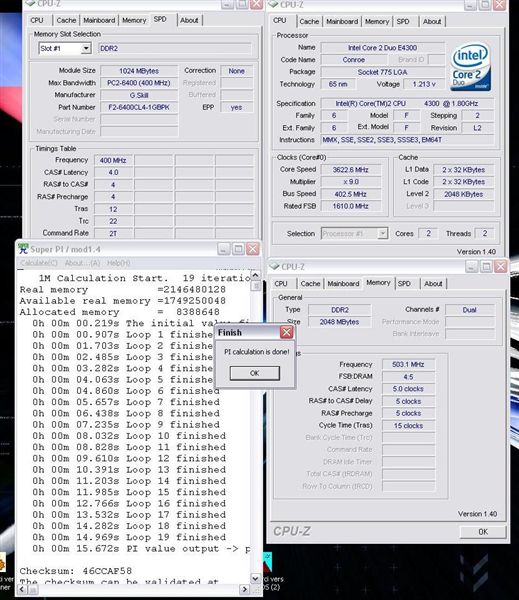Open About tab in SPD window
The width and height of the screenshot is (519, 600).
coord(189,20)
